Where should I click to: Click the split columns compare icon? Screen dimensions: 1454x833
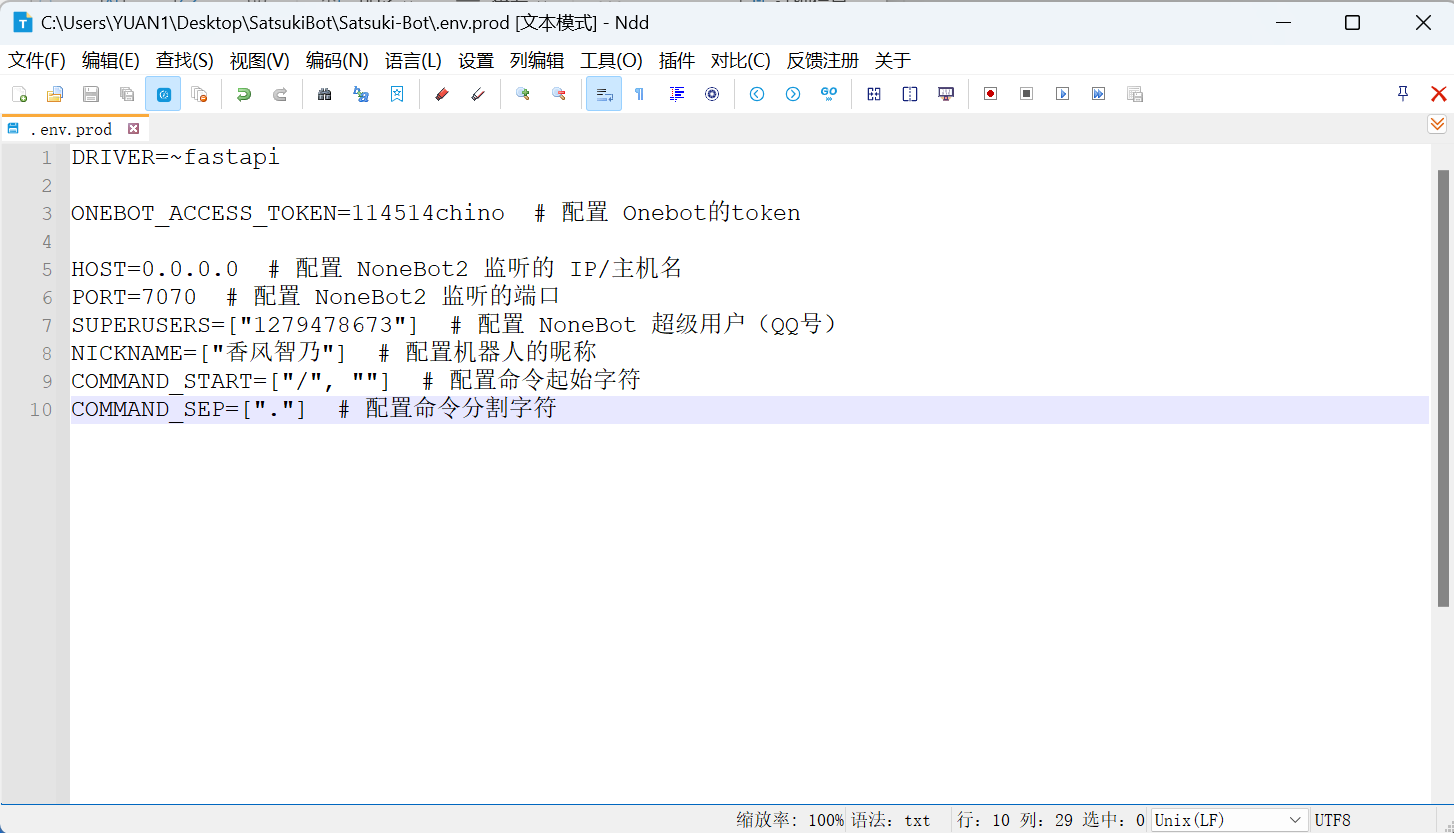[x=910, y=94]
